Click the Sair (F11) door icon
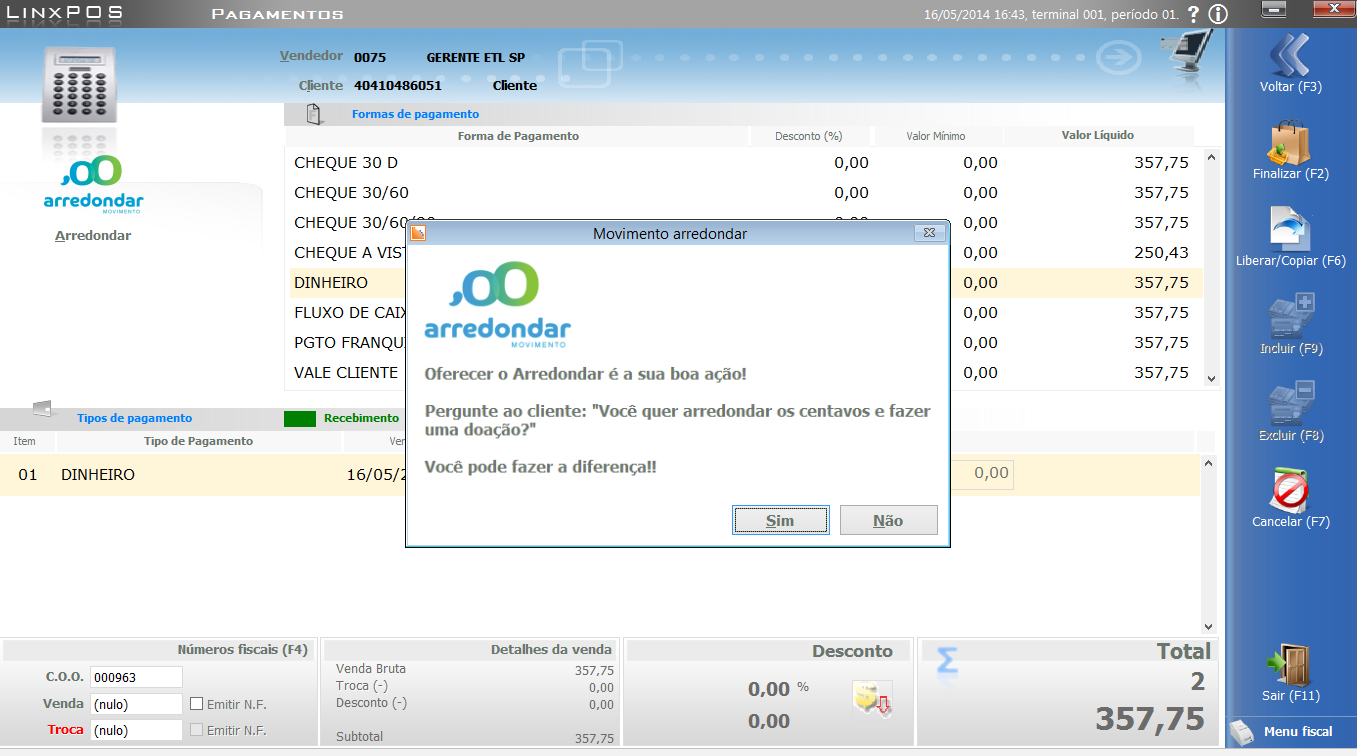This screenshot has width=1357, height=756. [x=1290, y=664]
